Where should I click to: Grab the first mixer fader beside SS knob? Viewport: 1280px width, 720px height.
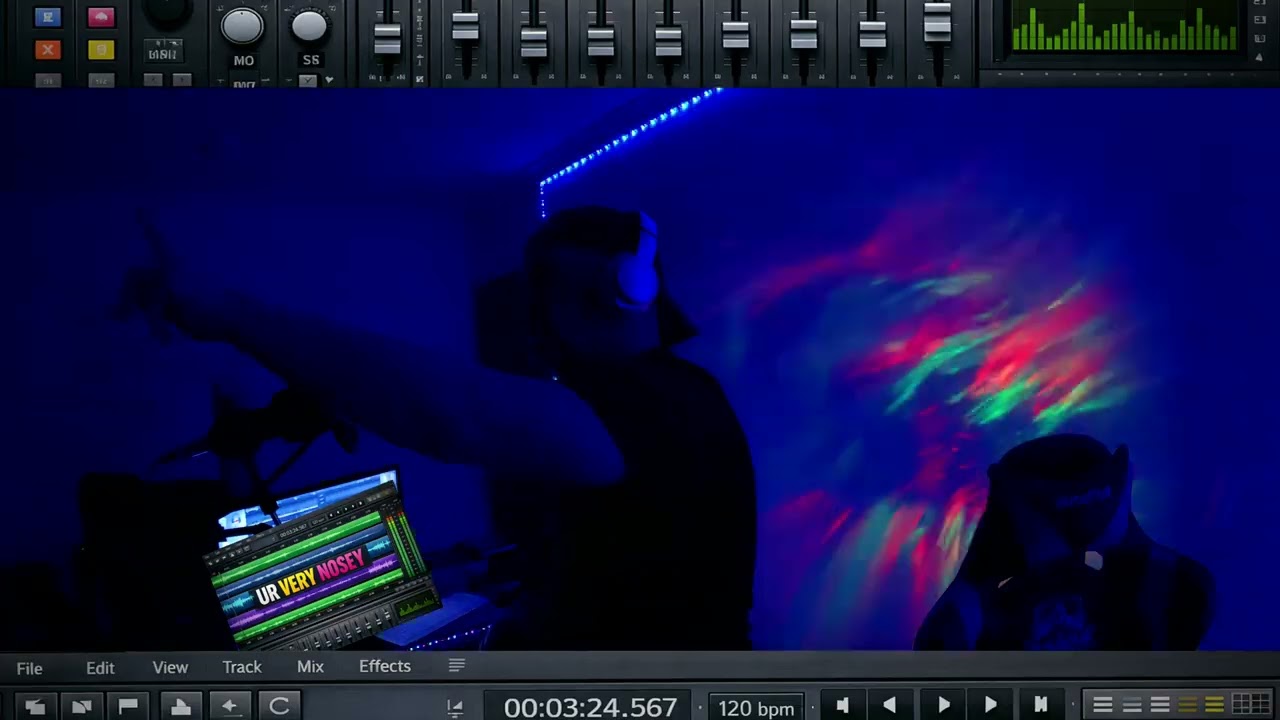[387, 38]
